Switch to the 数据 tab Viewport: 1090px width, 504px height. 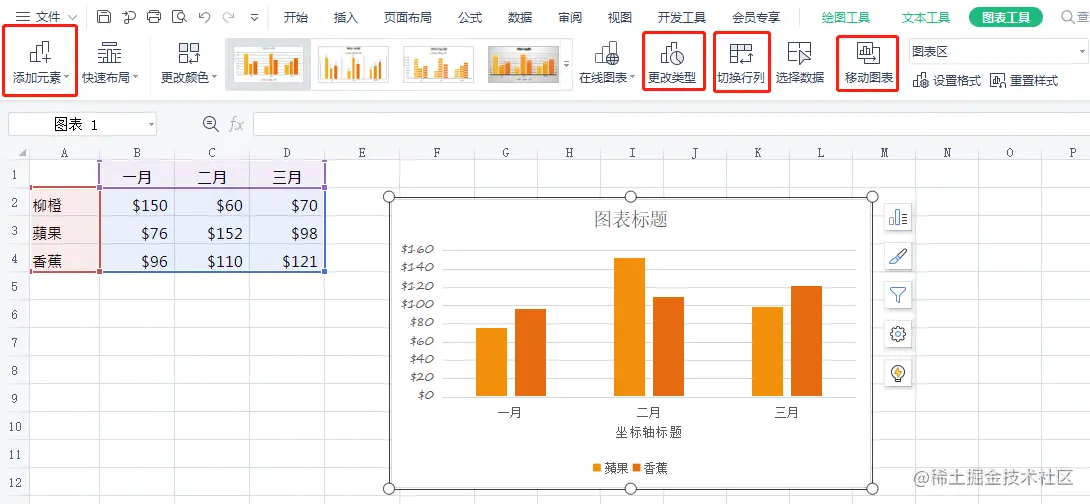pos(520,18)
